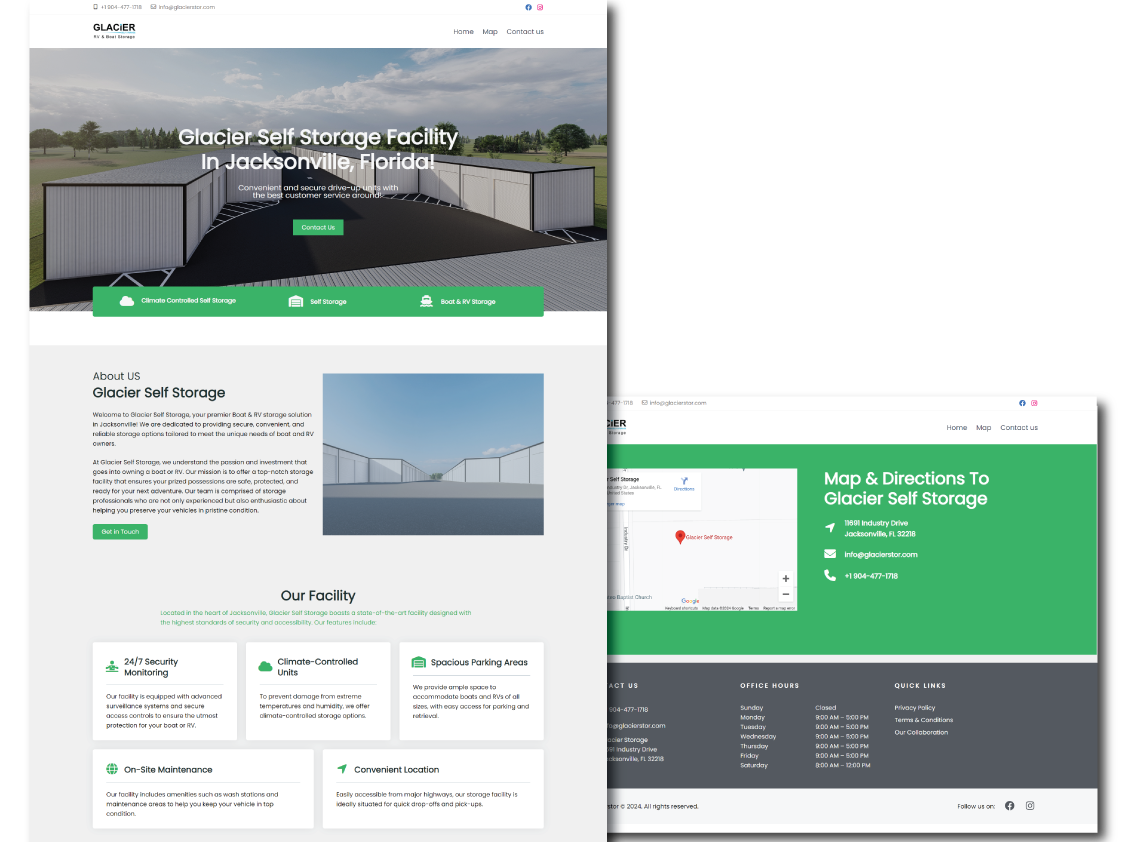1122x842 pixels.
Task: Select Climate Controlled Self Storage text in green bar
Action: pos(188,300)
